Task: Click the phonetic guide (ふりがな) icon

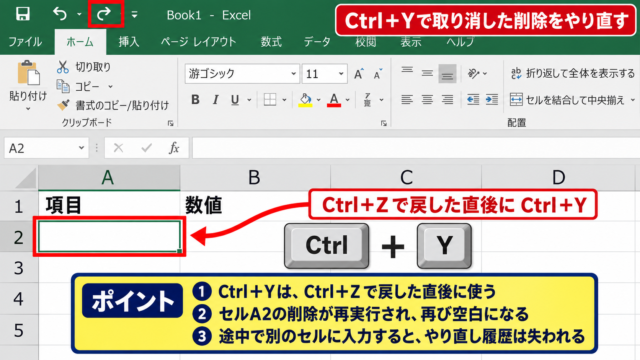Action: pos(367,100)
